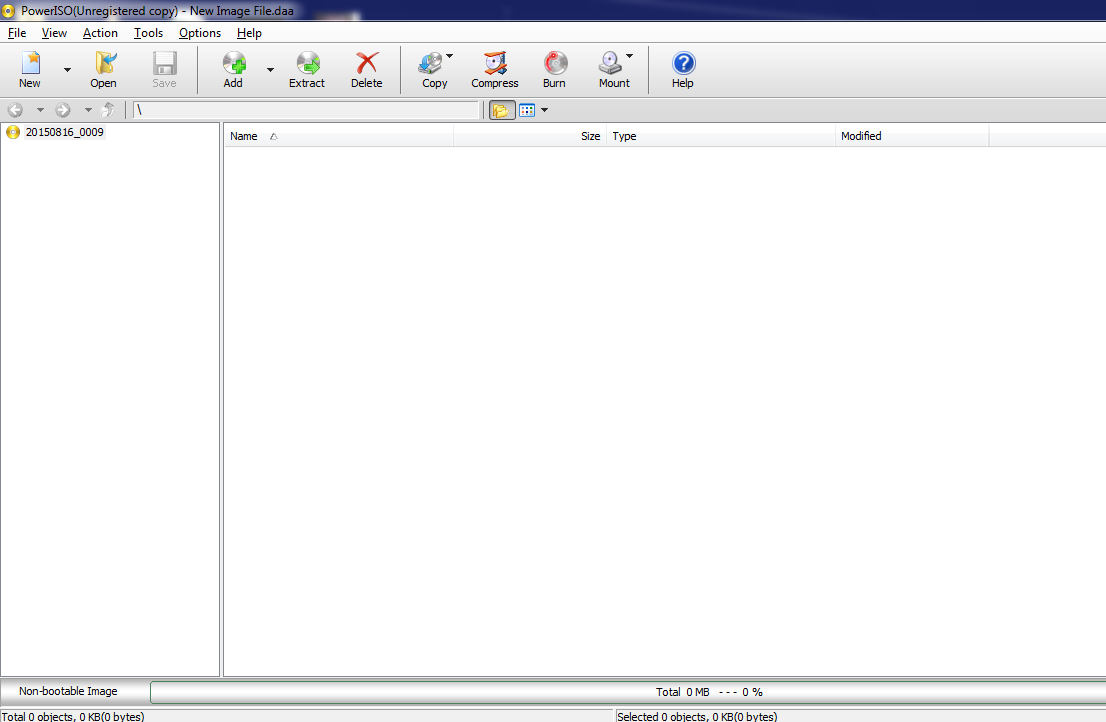Open the Tools menu
The width and height of the screenshot is (1106, 722).
point(148,32)
